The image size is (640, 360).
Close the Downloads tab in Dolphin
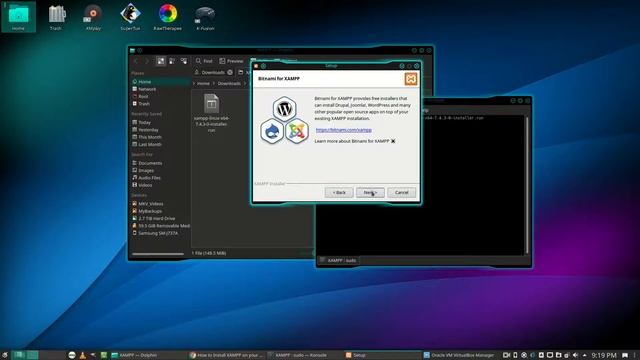(230, 72)
